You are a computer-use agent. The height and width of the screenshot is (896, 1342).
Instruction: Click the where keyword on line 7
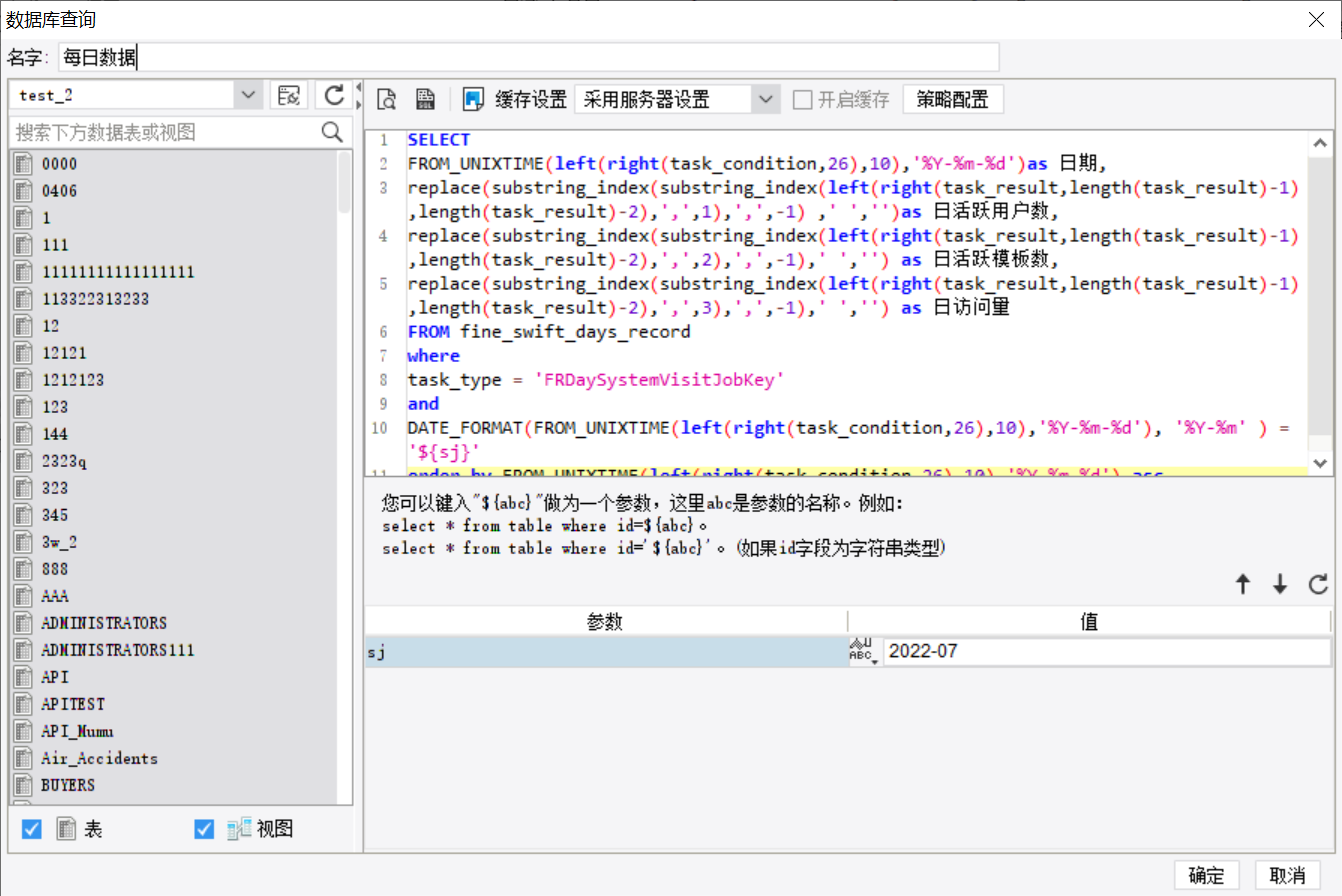tap(434, 356)
